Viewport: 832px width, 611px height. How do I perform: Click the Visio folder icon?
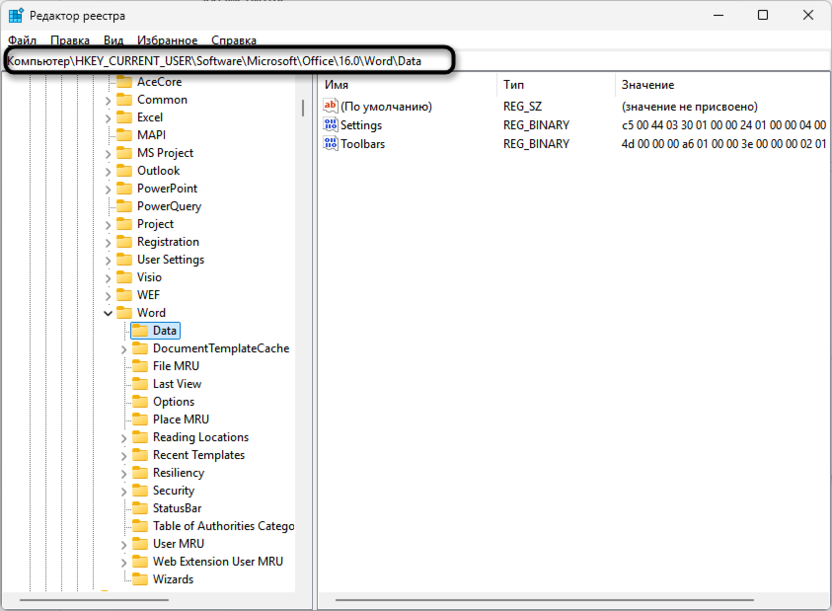click(x=124, y=277)
